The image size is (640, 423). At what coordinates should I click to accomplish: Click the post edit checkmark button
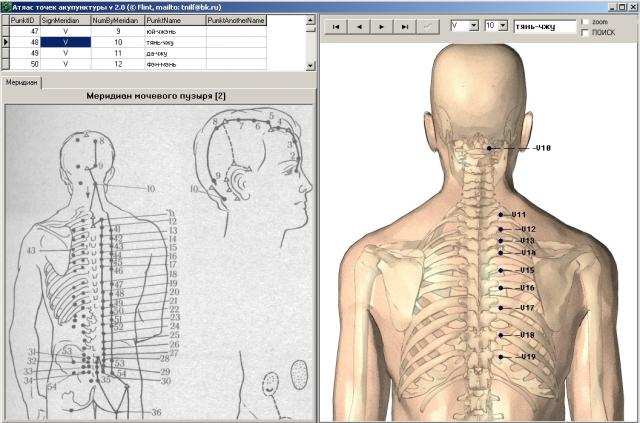(428, 26)
